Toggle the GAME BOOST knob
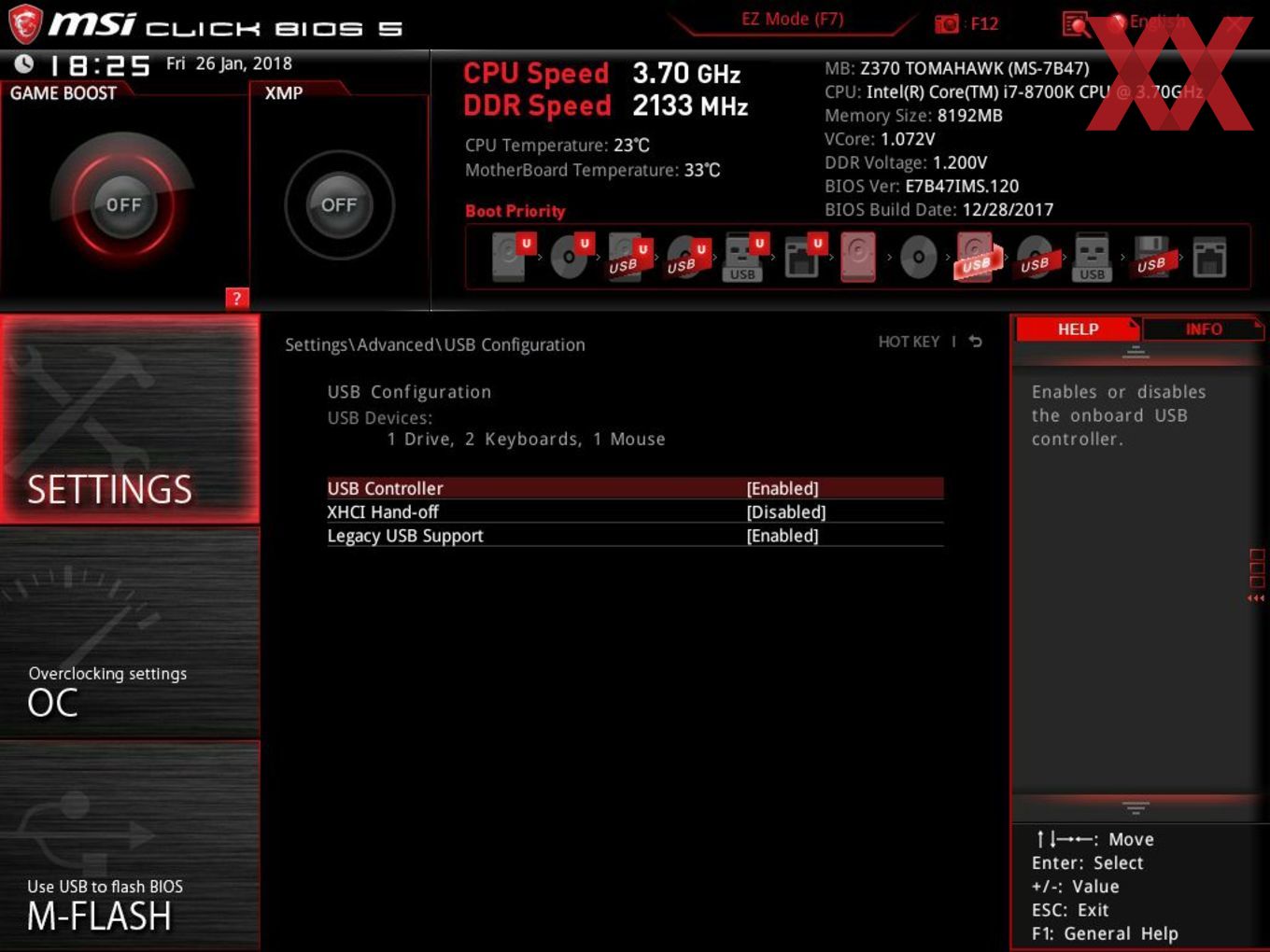 [x=122, y=204]
